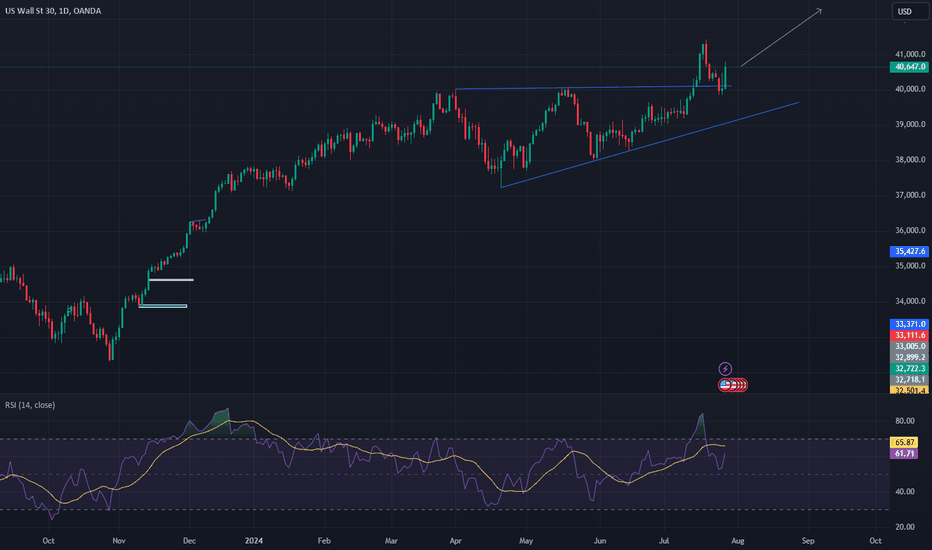Click the Jul label on the time axis

point(664,540)
